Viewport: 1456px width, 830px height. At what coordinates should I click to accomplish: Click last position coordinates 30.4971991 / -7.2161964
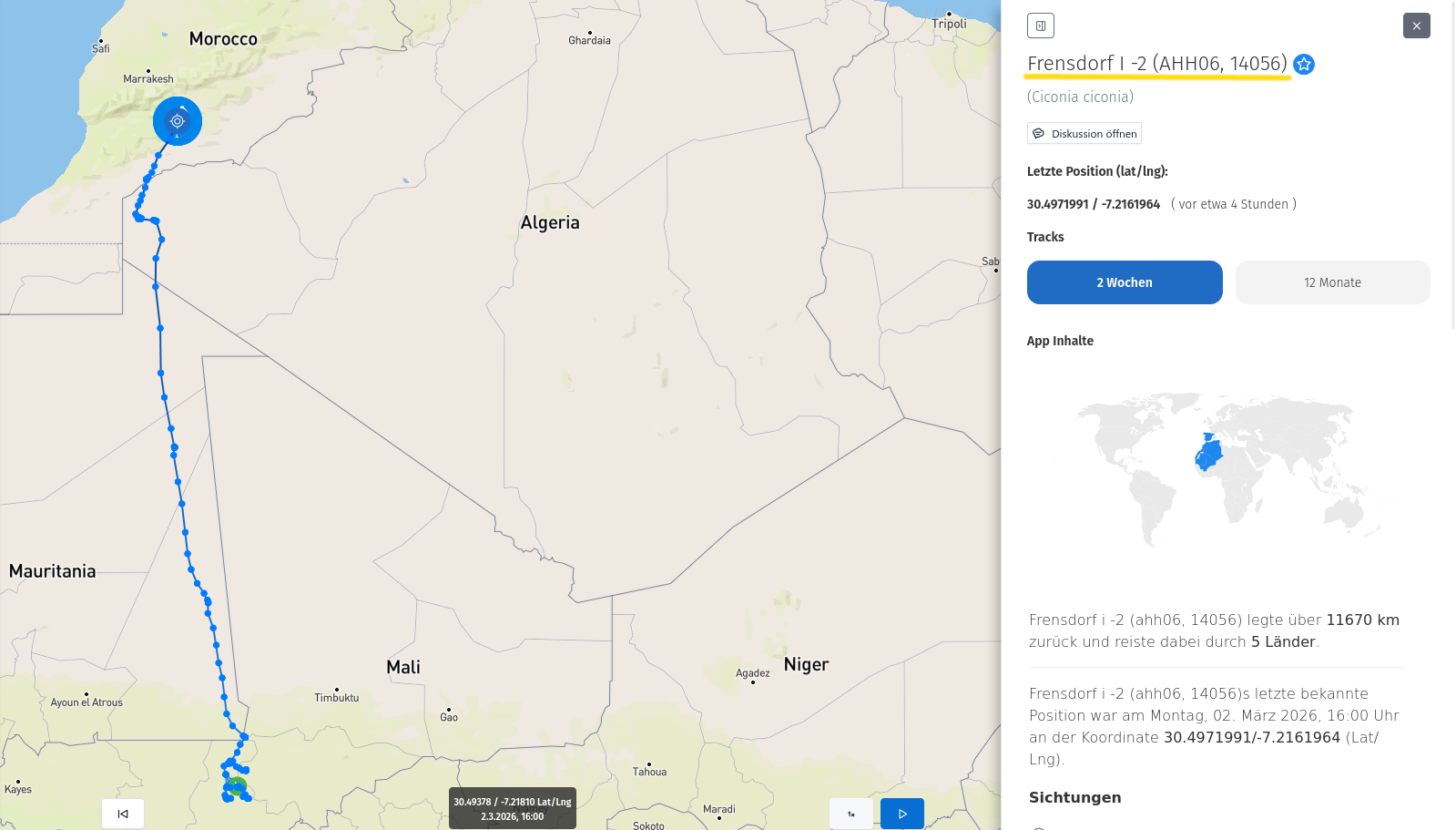pos(1093,204)
